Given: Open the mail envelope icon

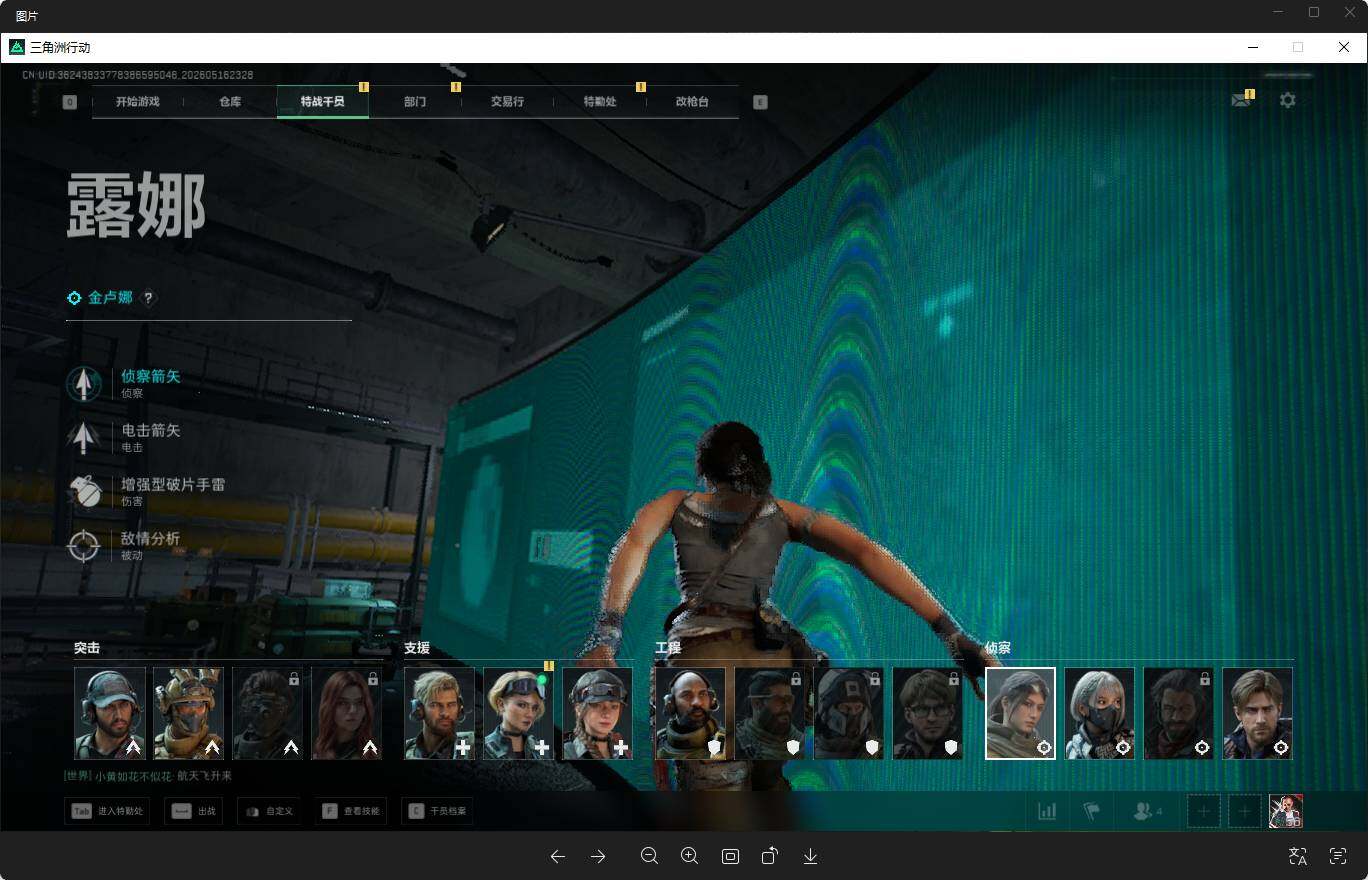Looking at the screenshot, I should pyautogui.click(x=1241, y=100).
